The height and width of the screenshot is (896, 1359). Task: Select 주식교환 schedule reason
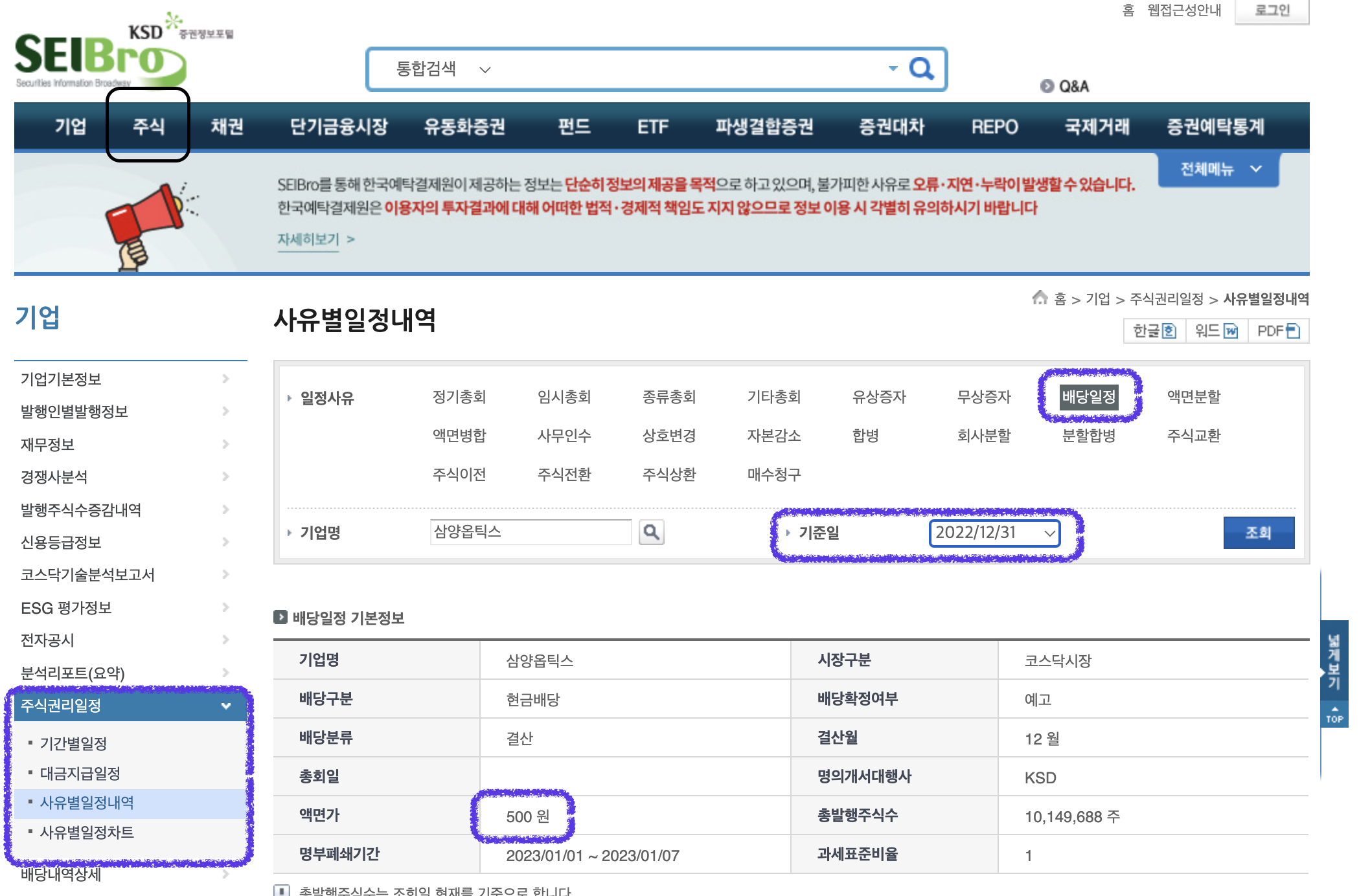click(x=1194, y=435)
